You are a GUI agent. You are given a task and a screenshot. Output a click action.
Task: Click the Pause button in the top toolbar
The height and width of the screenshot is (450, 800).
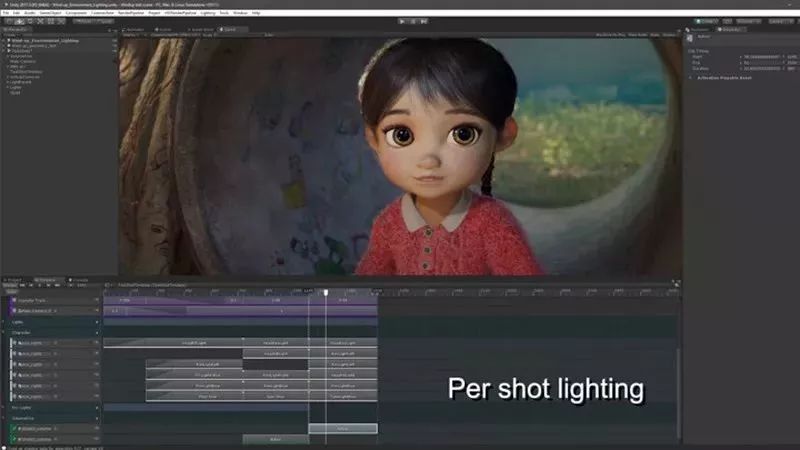coord(413,21)
